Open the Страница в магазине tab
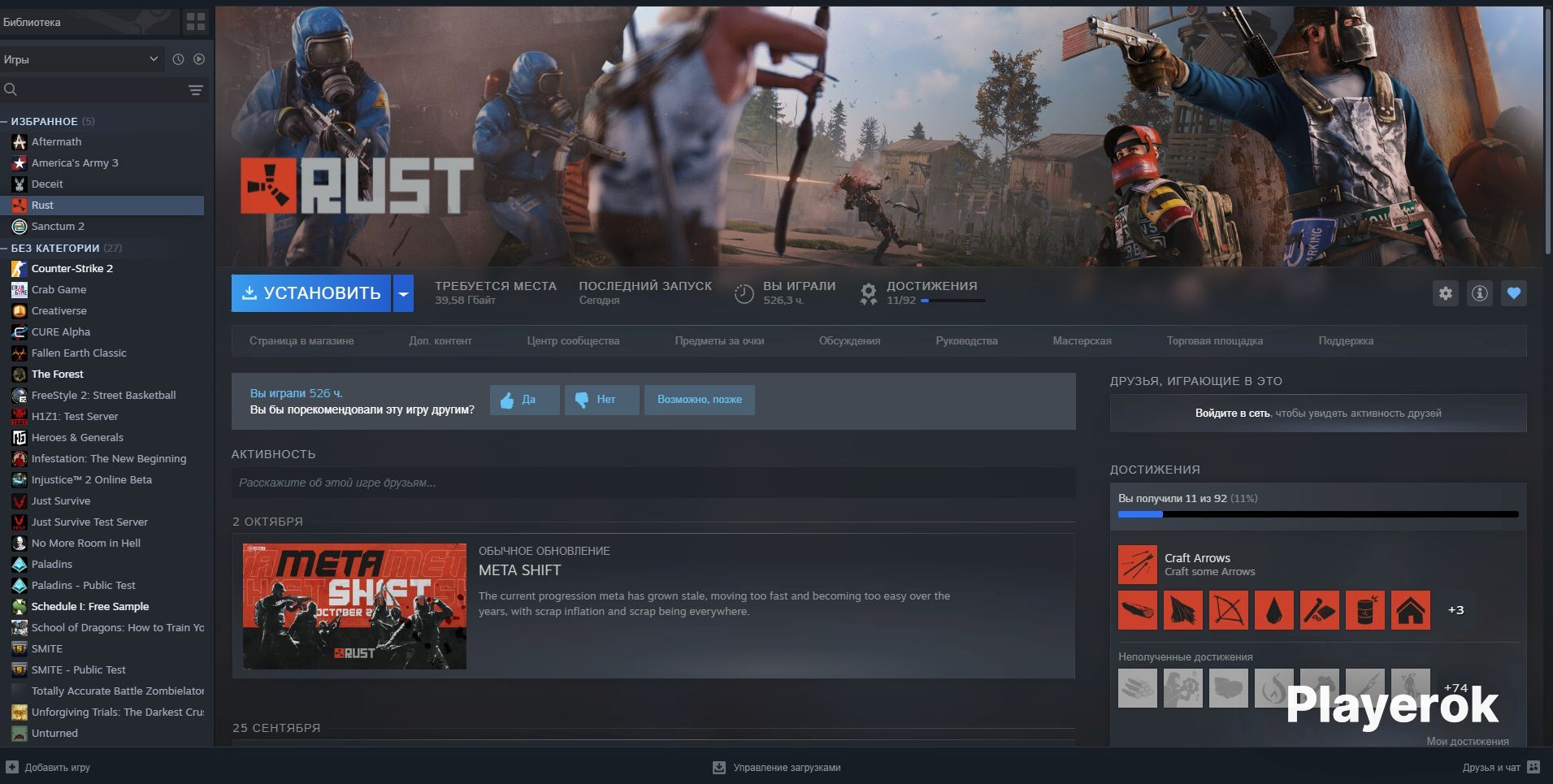 point(301,340)
